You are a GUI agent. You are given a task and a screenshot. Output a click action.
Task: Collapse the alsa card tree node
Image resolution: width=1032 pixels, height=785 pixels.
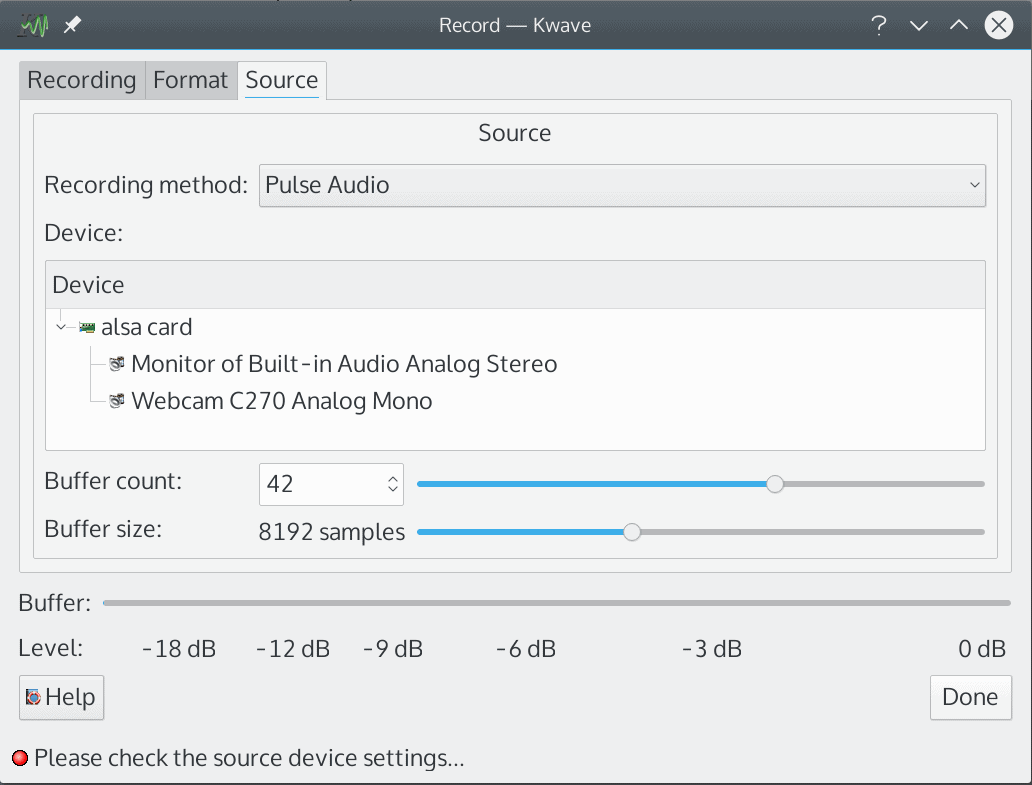61,327
